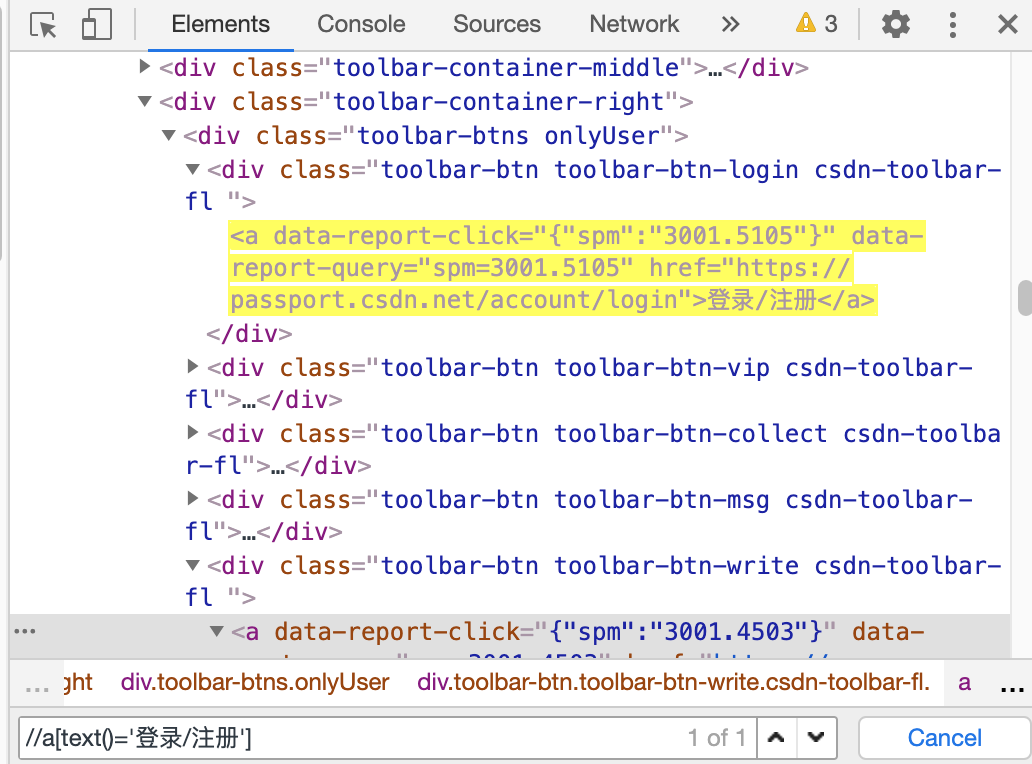Click the more tabs chevron icon

731,24
